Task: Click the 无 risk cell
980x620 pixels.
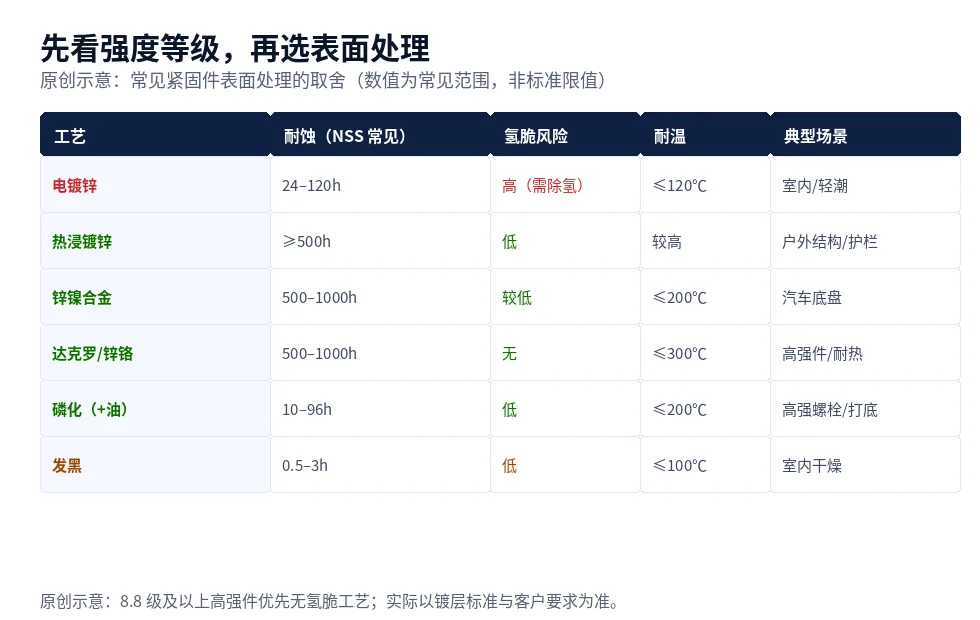Action: point(566,353)
